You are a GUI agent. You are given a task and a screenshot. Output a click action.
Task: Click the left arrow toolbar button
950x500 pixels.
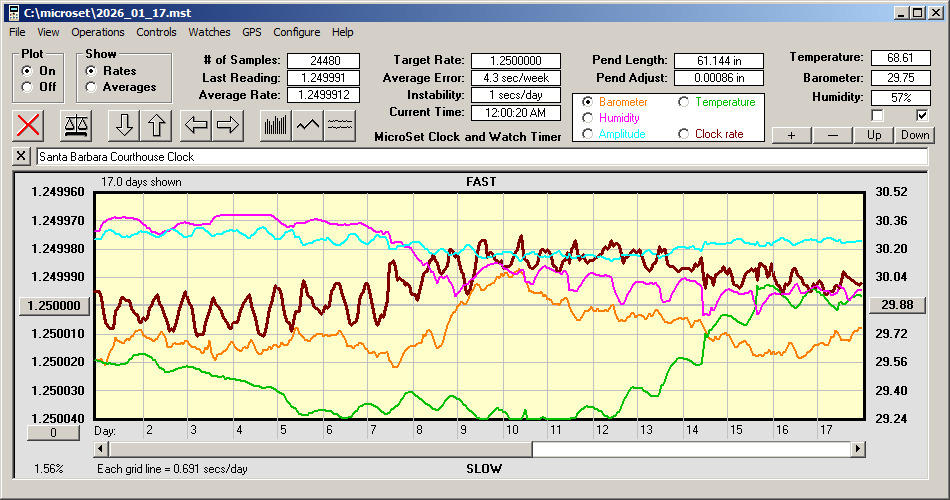pos(196,125)
